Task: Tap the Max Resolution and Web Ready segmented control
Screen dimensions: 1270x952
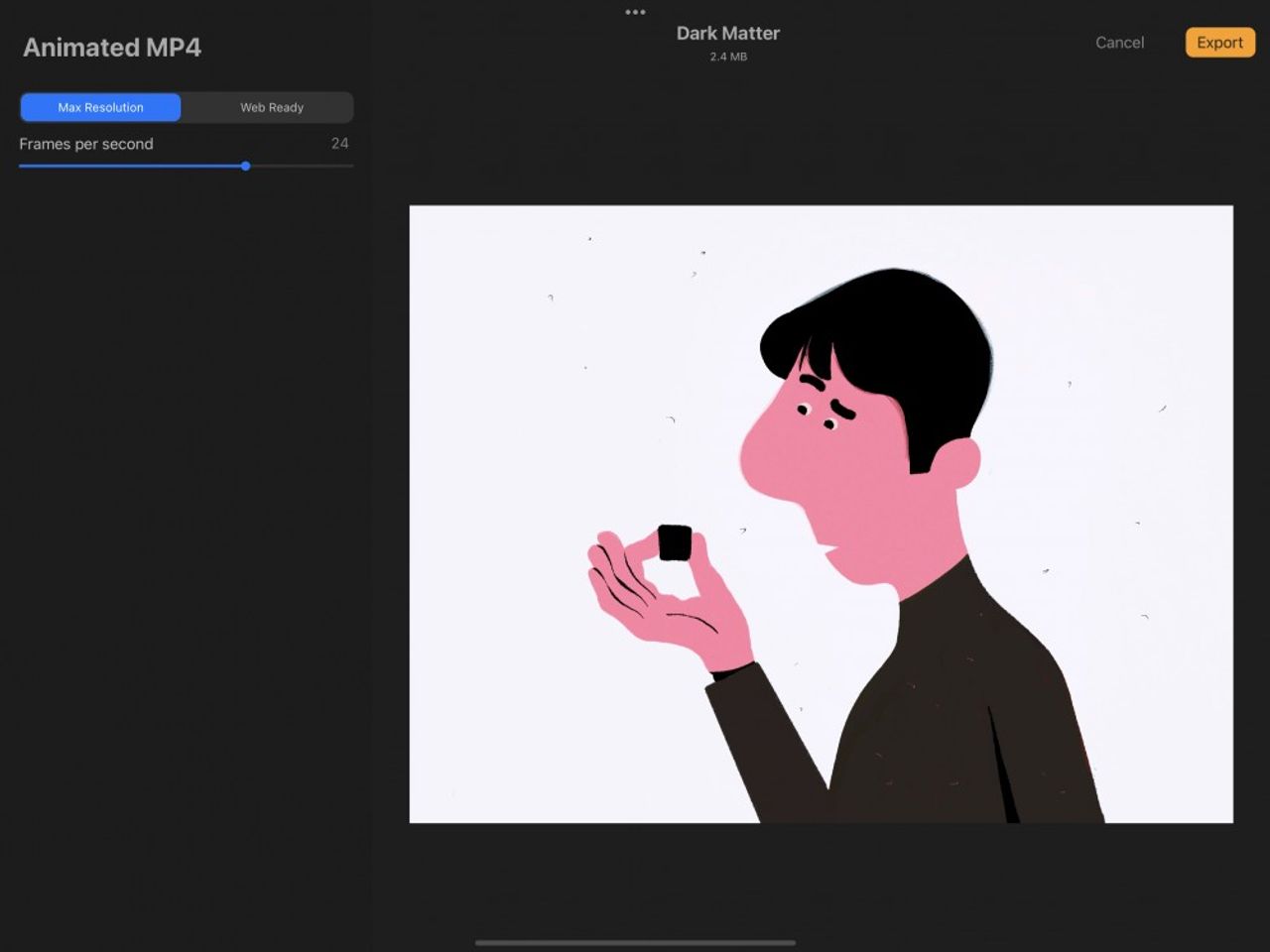Action: pos(186,107)
